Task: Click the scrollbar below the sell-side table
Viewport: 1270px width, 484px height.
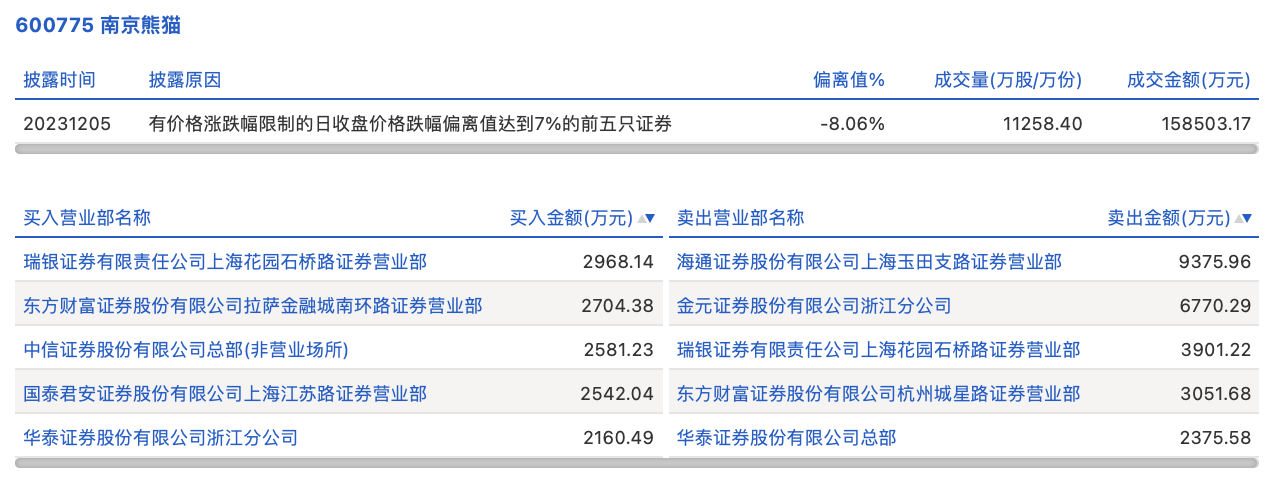Action: click(962, 463)
